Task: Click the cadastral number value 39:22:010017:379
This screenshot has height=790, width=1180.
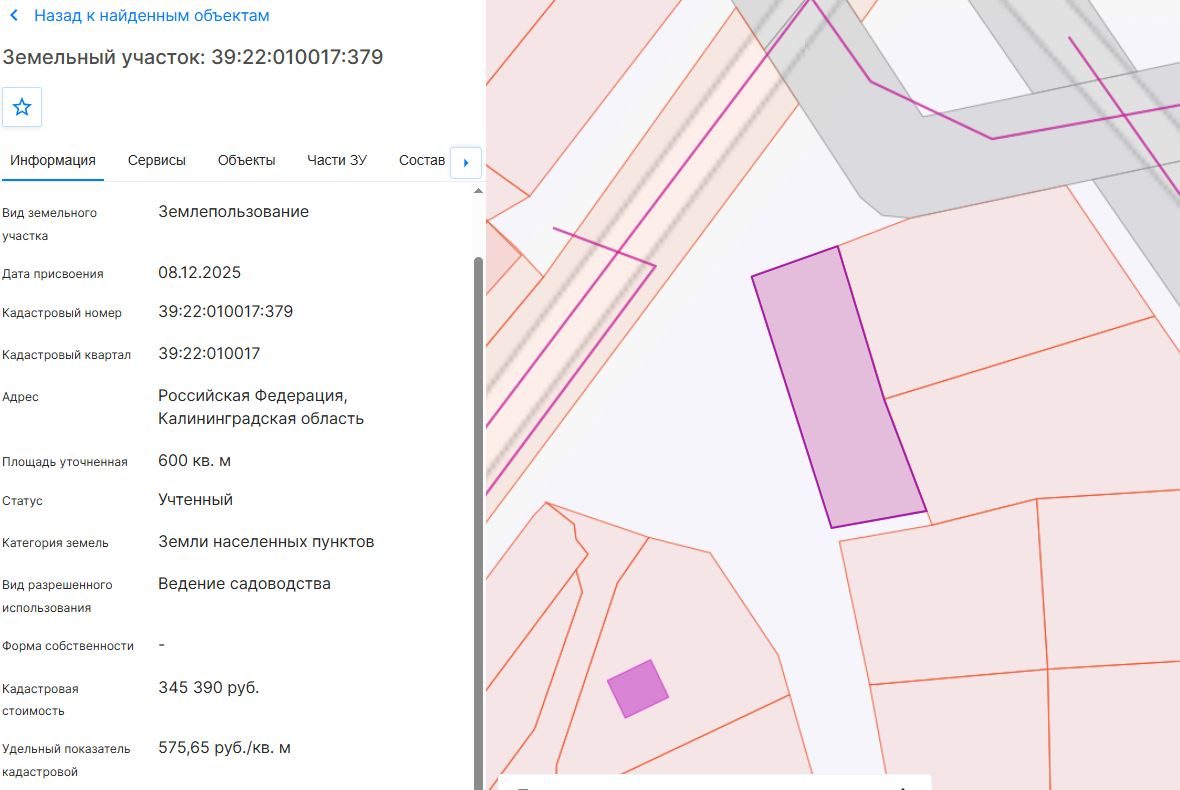Action: click(226, 311)
